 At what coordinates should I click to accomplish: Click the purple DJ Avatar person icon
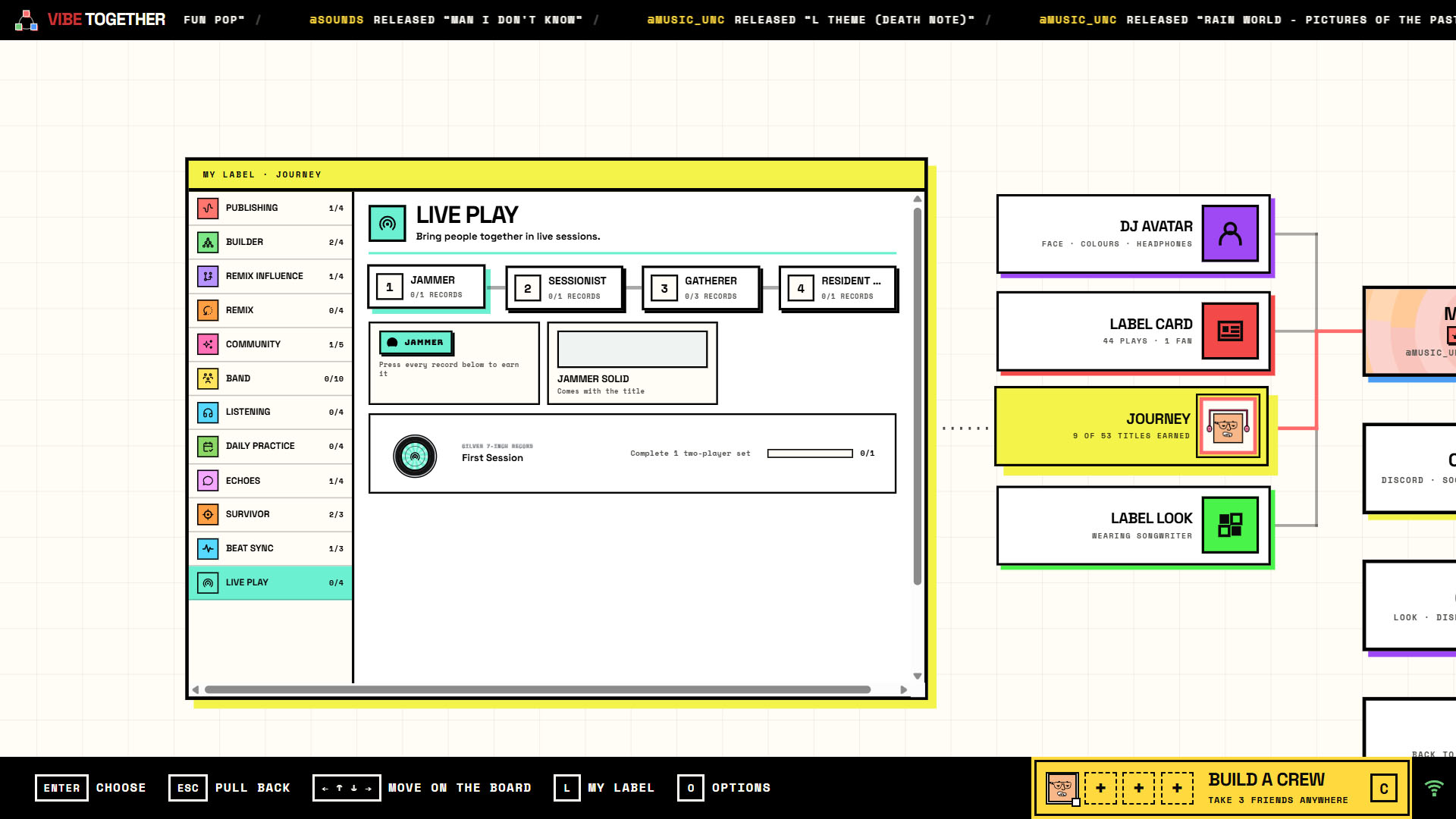pos(1230,234)
